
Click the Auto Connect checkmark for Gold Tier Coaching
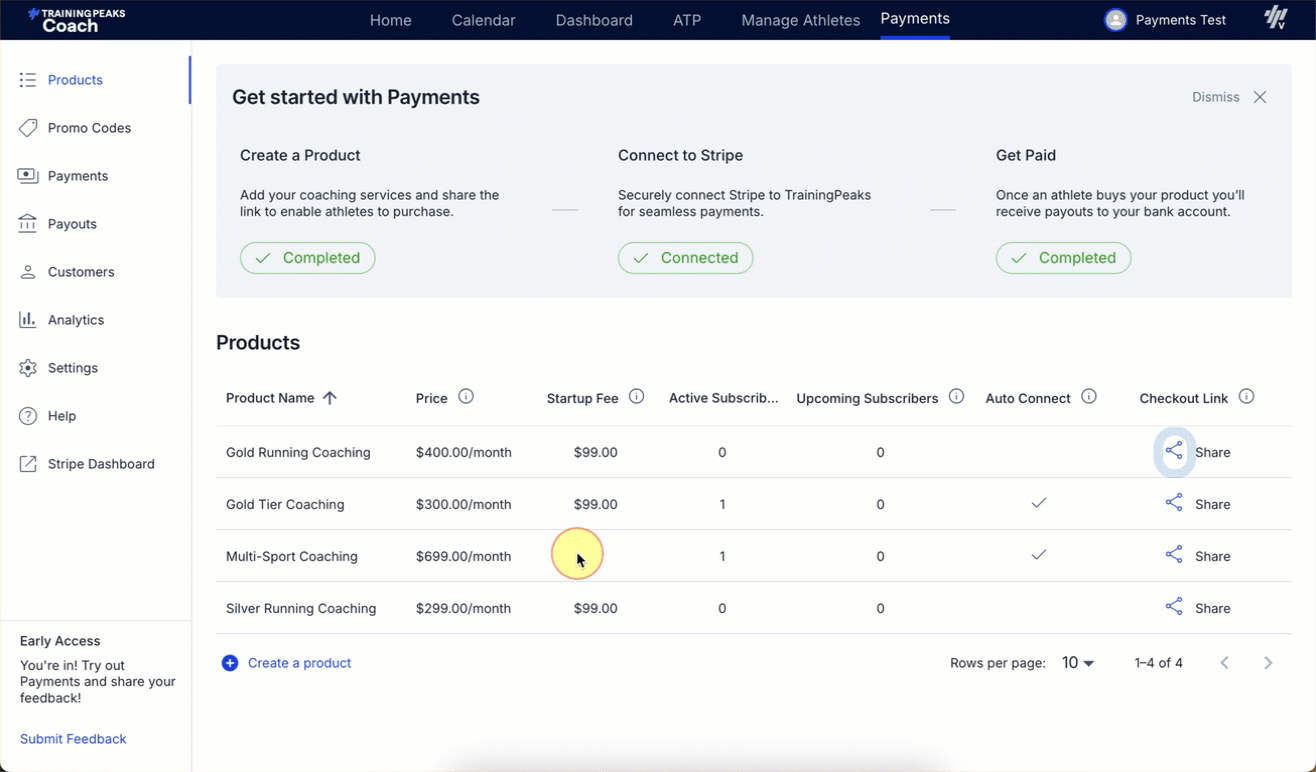point(1039,503)
